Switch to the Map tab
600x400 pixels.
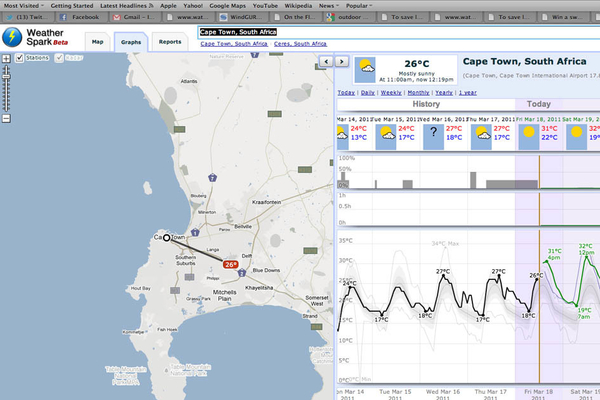[x=98, y=42]
